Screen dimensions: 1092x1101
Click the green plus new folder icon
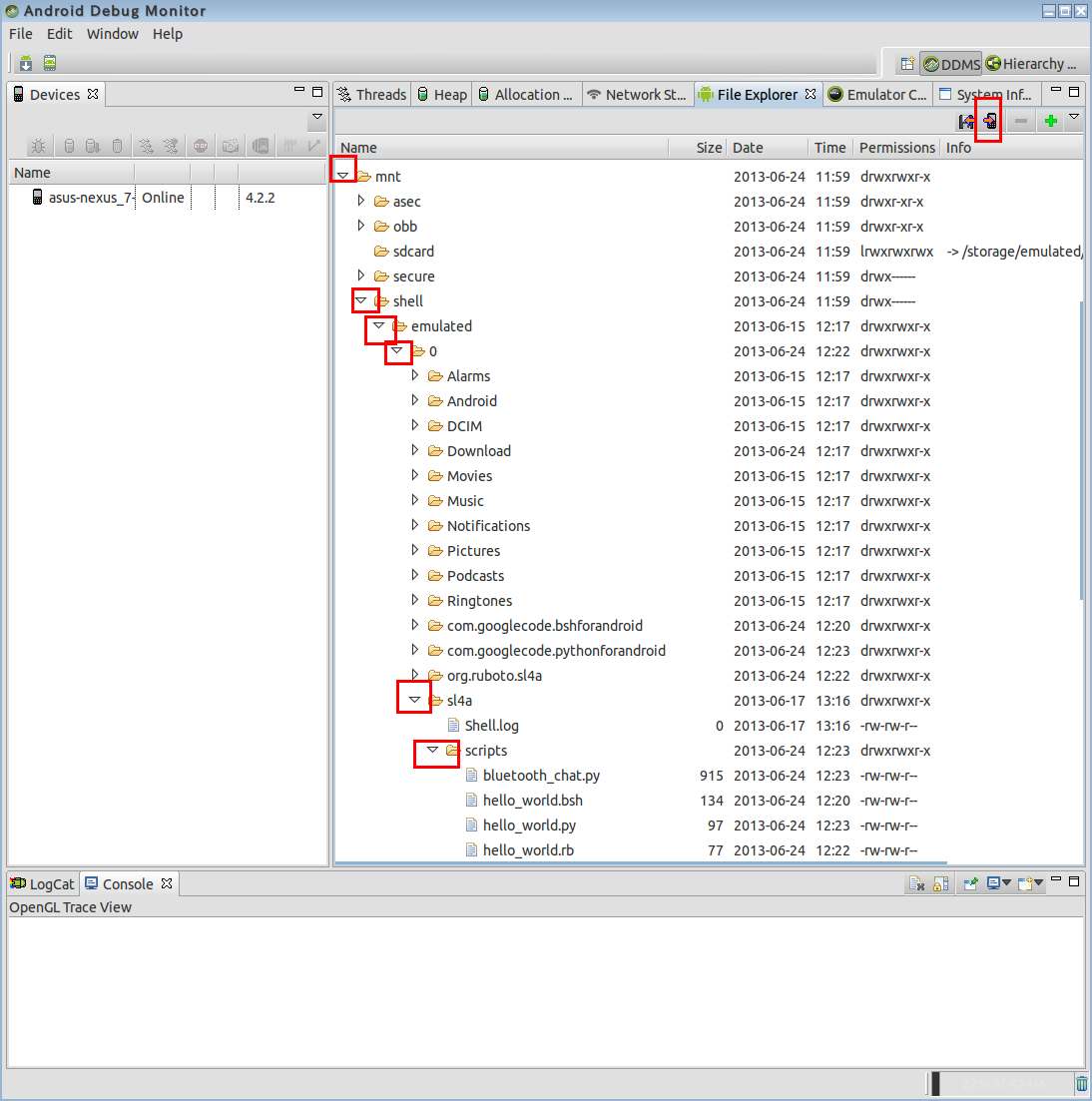tap(1050, 122)
